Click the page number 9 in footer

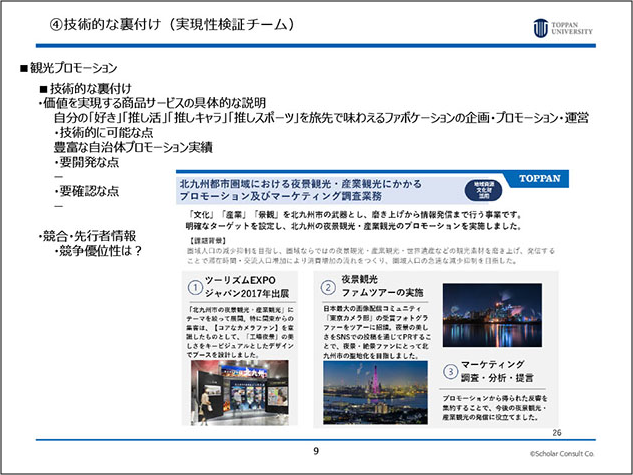[x=316, y=452]
